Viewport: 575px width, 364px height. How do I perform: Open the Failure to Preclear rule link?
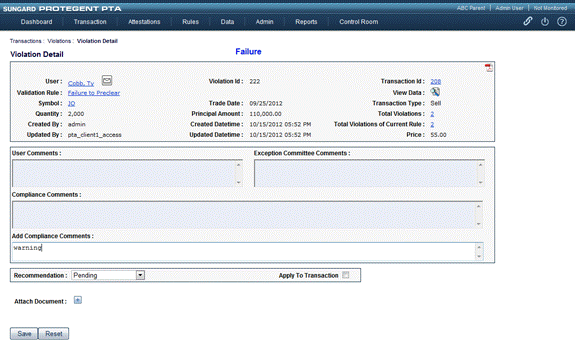tap(94, 93)
